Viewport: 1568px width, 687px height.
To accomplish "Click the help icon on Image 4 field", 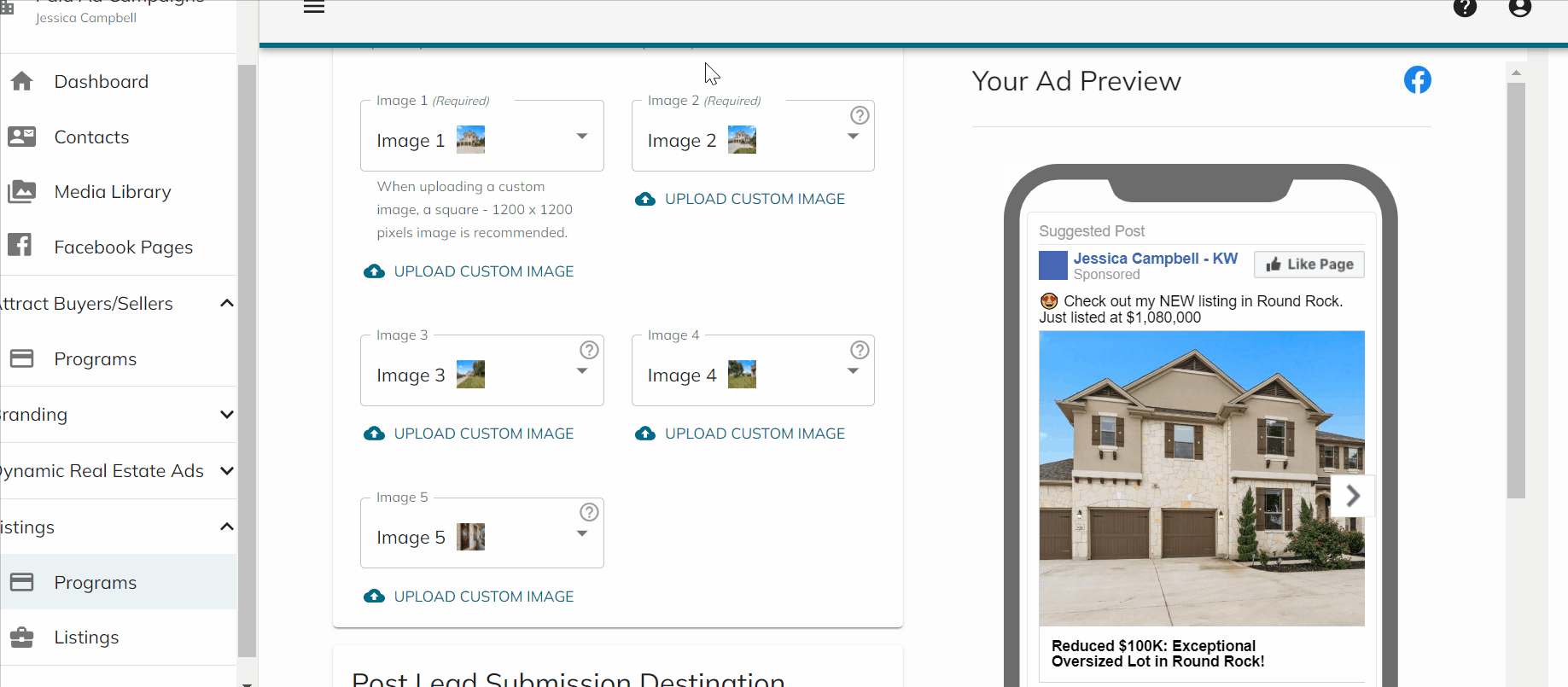I will coord(860,350).
